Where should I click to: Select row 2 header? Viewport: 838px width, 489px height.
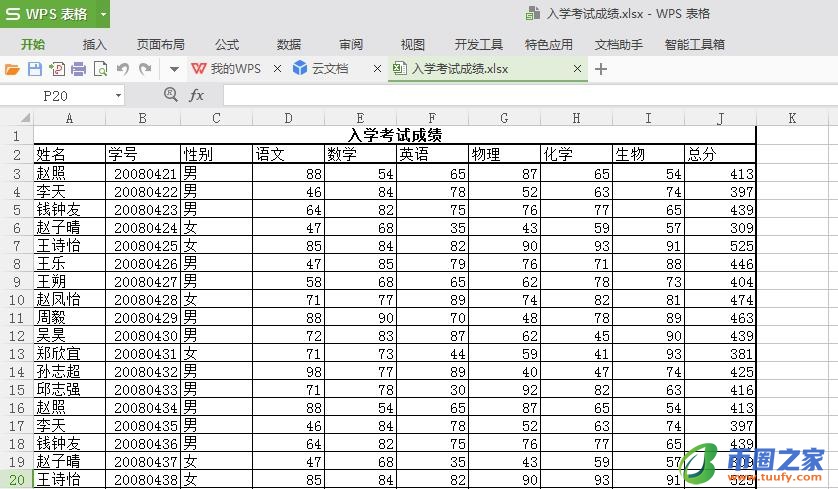pos(17,155)
